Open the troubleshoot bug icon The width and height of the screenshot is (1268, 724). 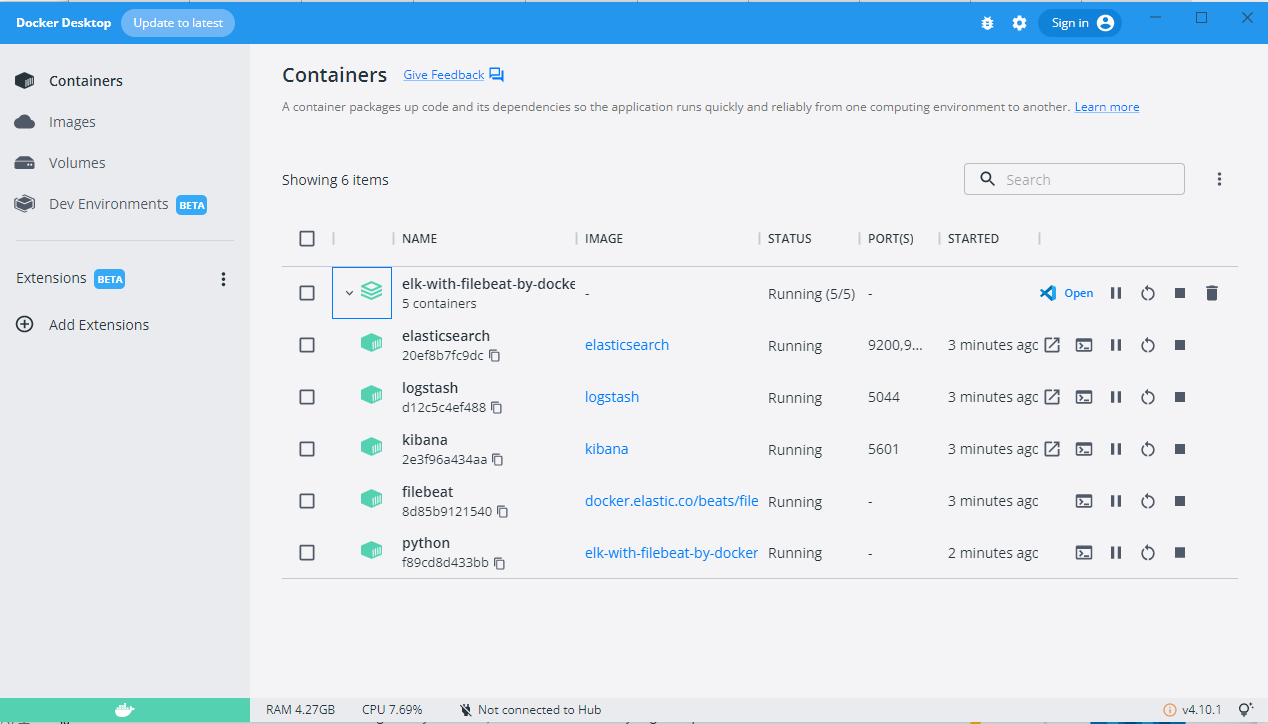click(x=988, y=23)
